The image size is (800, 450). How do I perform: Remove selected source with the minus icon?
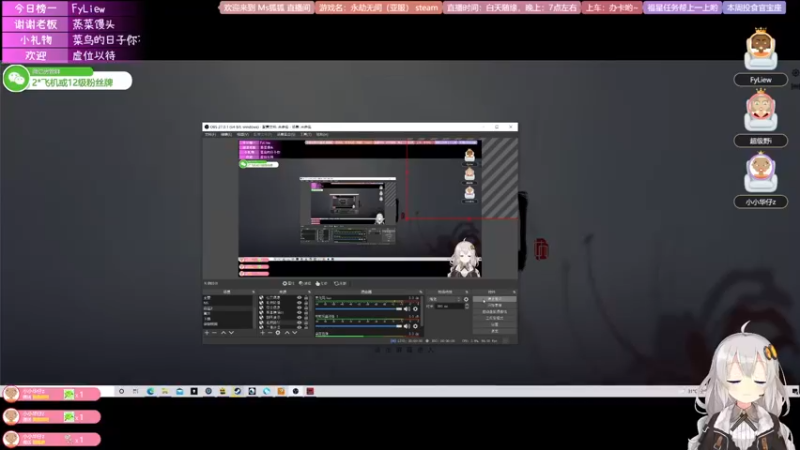tap(270, 333)
